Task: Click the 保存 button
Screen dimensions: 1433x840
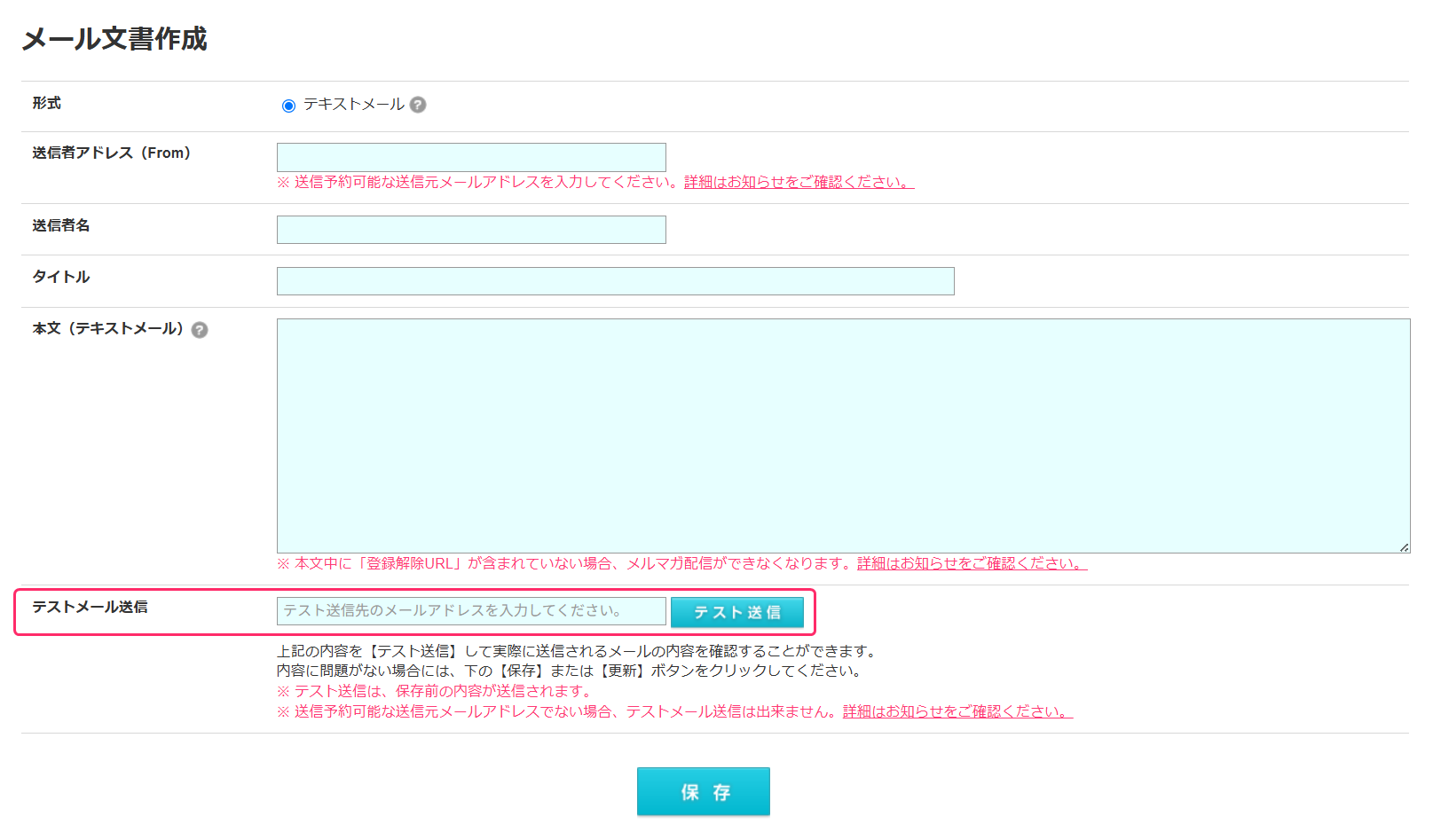Action: (x=703, y=791)
